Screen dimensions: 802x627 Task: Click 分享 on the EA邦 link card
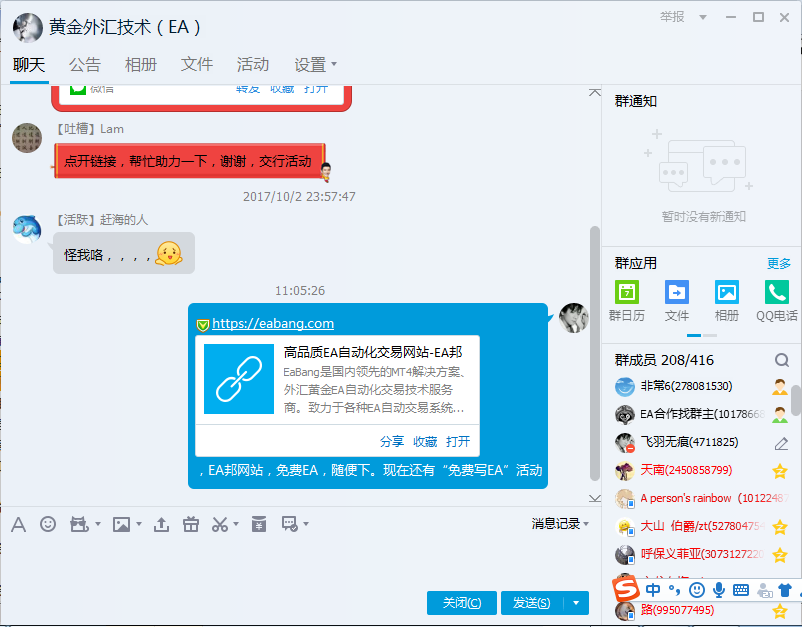392,441
